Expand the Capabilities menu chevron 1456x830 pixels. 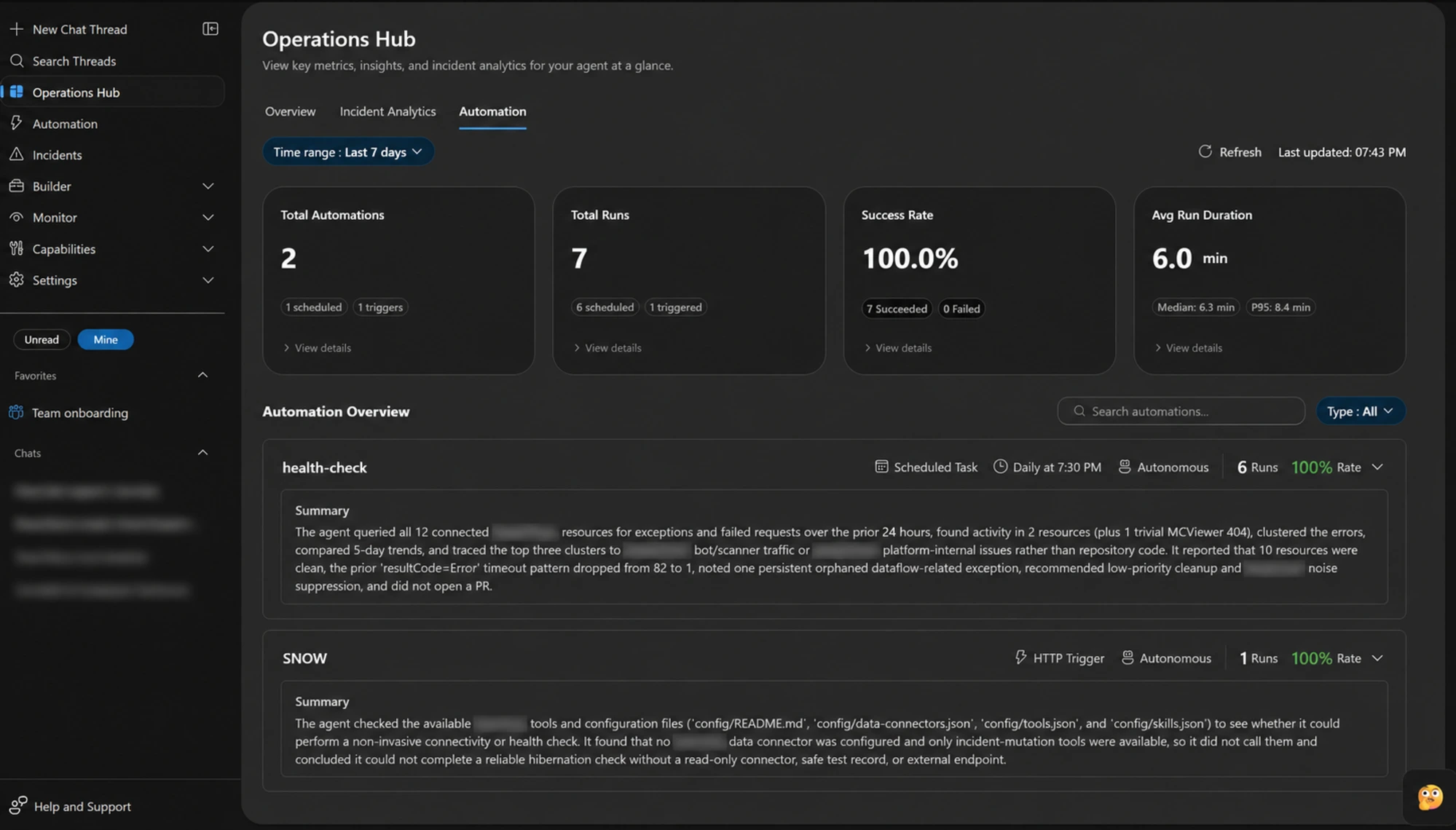(x=208, y=248)
